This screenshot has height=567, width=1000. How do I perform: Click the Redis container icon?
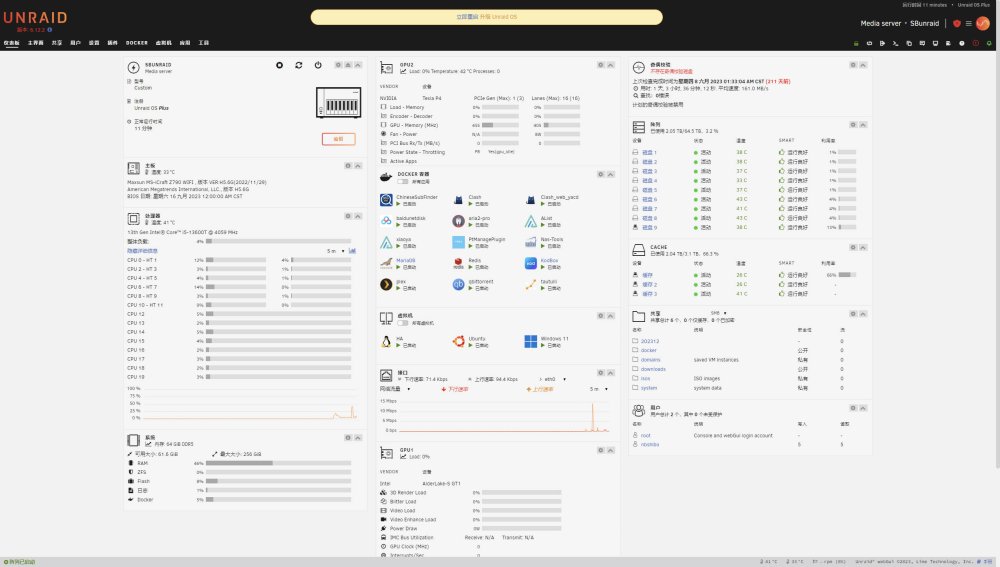tap(458, 263)
